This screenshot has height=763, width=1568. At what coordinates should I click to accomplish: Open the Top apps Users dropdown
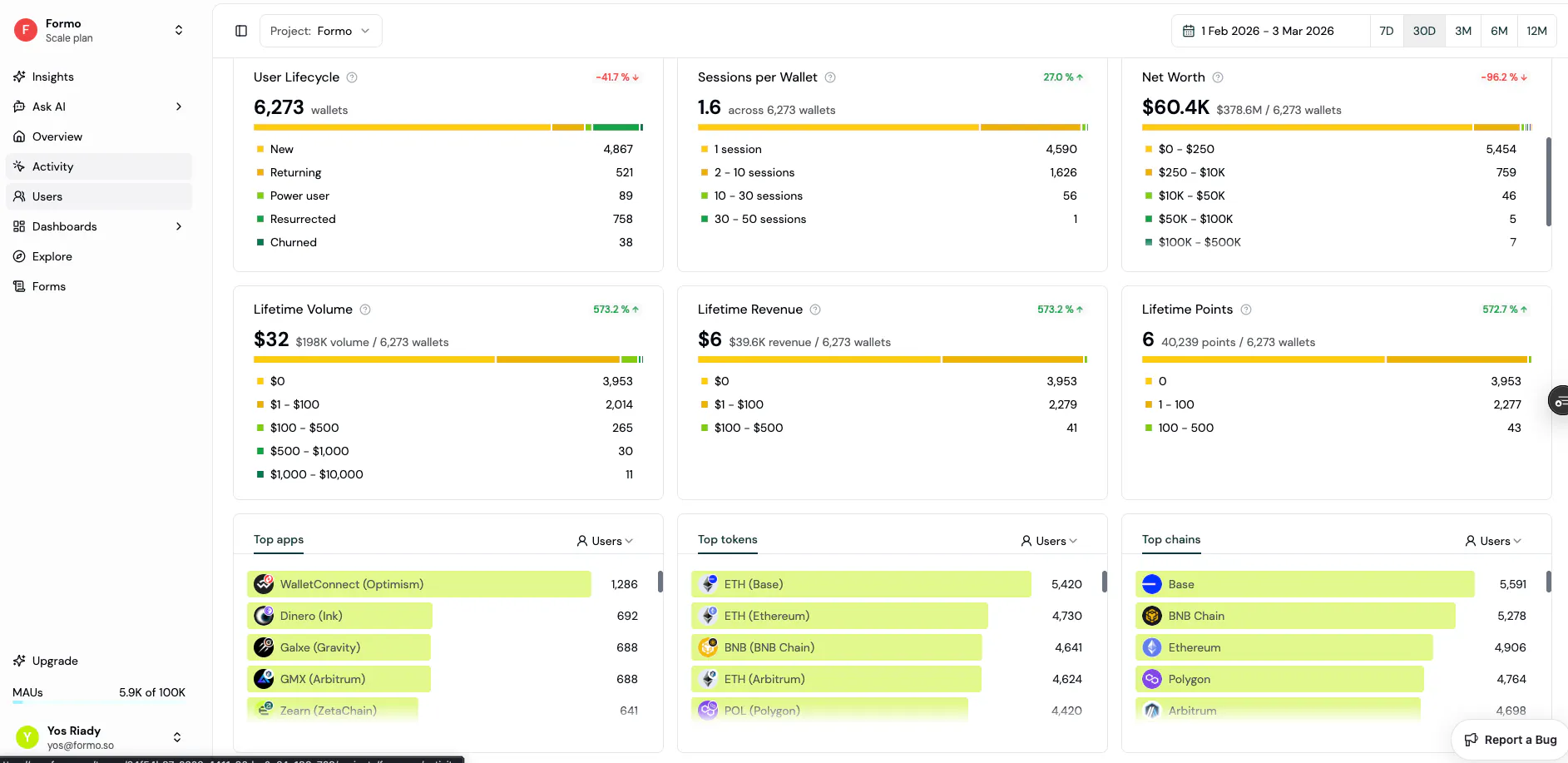click(x=605, y=541)
